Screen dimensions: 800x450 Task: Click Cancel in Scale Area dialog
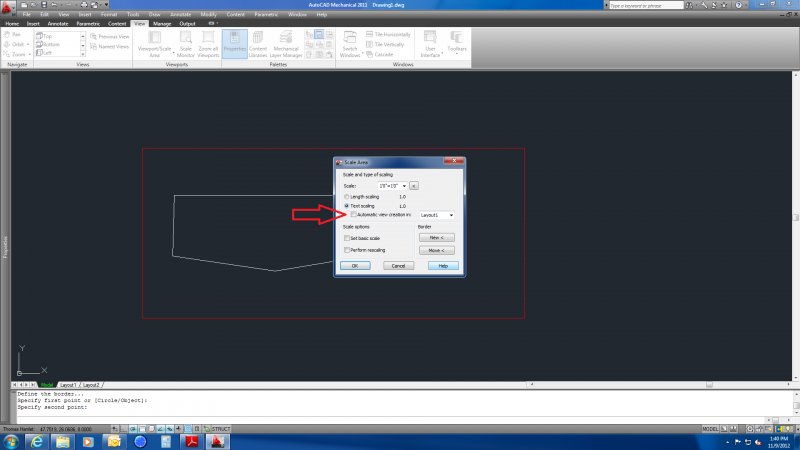[398, 266]
